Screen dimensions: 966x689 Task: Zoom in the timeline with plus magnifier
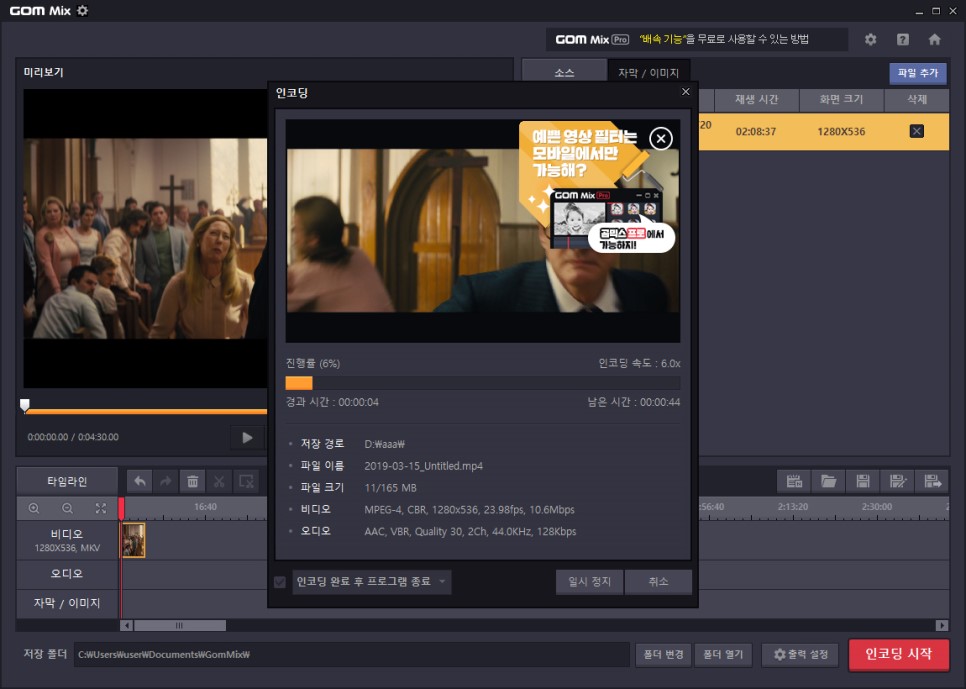[x=34, y=508]
